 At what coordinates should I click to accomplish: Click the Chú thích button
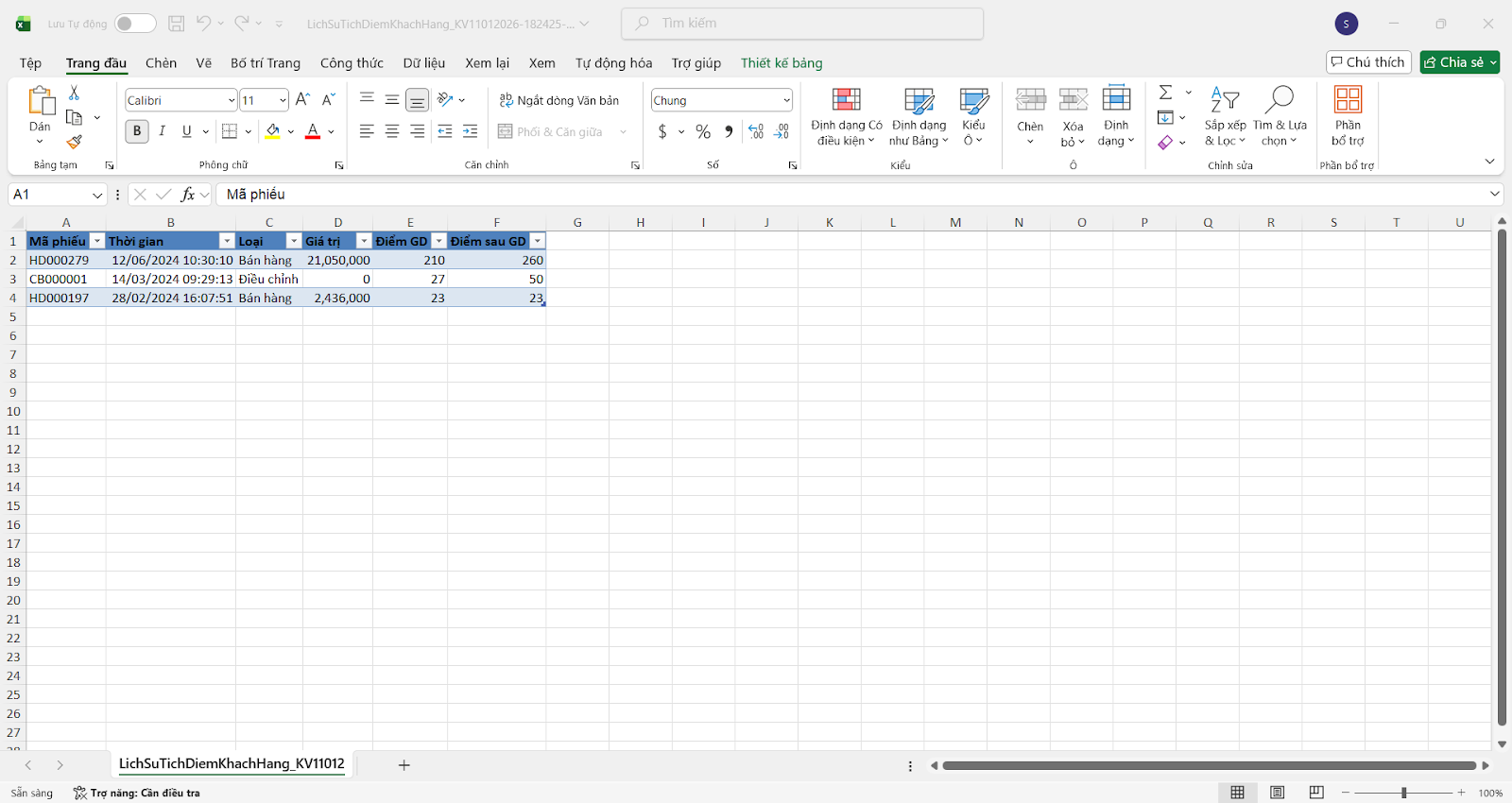tap(1368, 62)
